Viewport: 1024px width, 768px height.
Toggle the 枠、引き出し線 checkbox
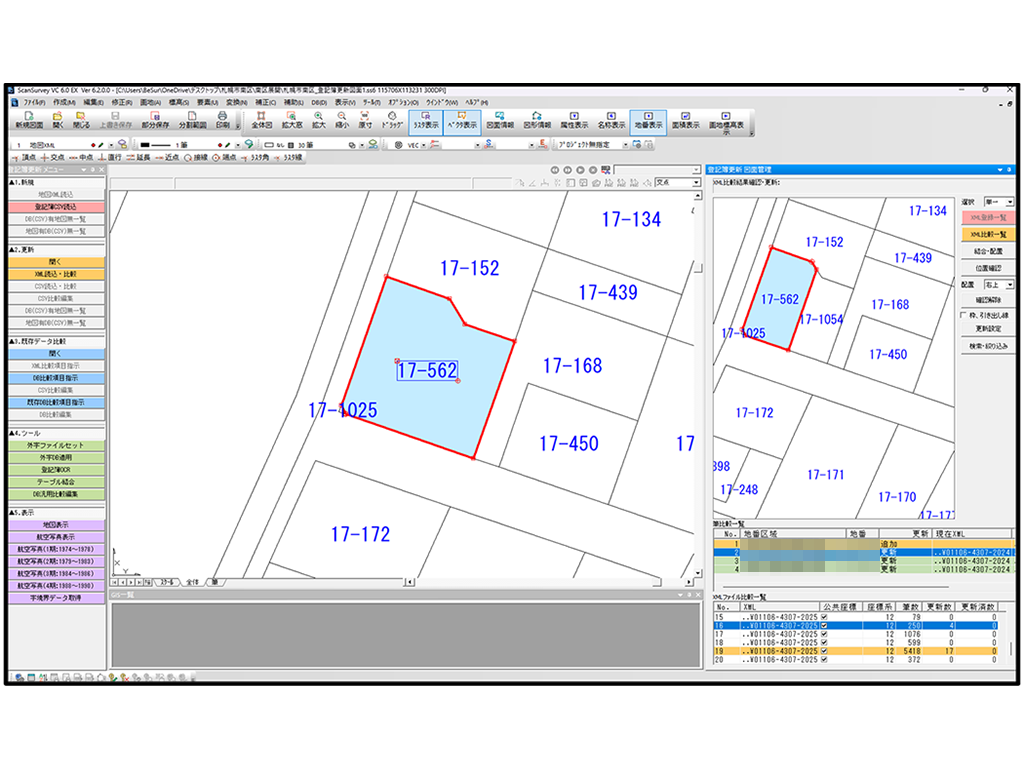[962, 314]
